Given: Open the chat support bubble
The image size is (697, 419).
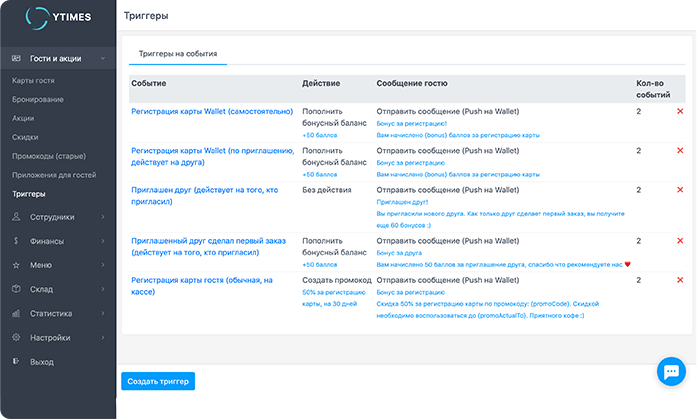Looking at the screenshot, I should (x=669, y=372).
